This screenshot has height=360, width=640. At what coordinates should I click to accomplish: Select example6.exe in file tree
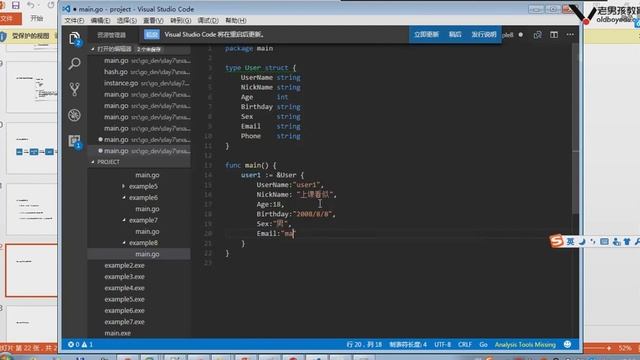point(139,311)
